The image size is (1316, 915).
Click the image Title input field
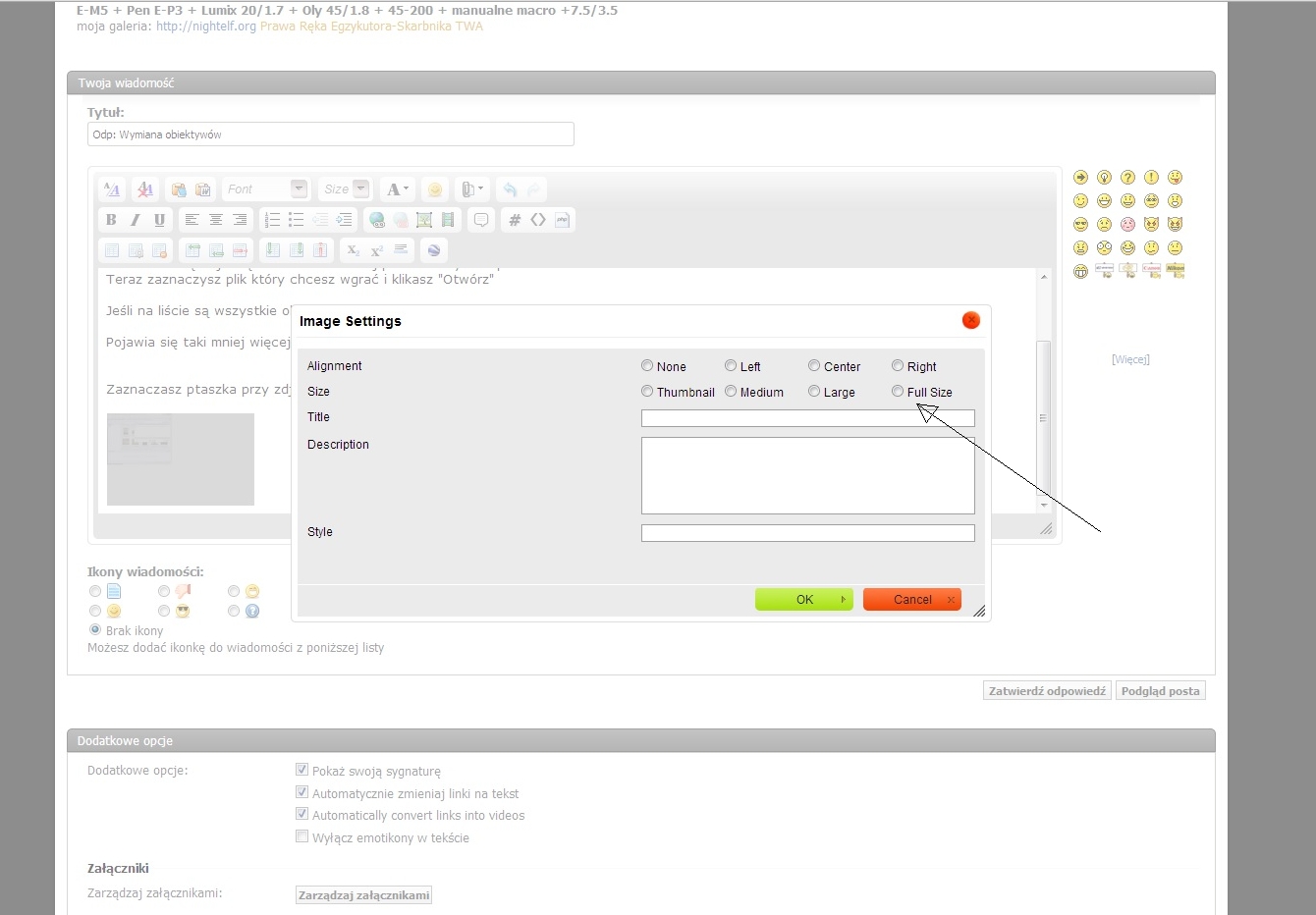pos(807,418)
